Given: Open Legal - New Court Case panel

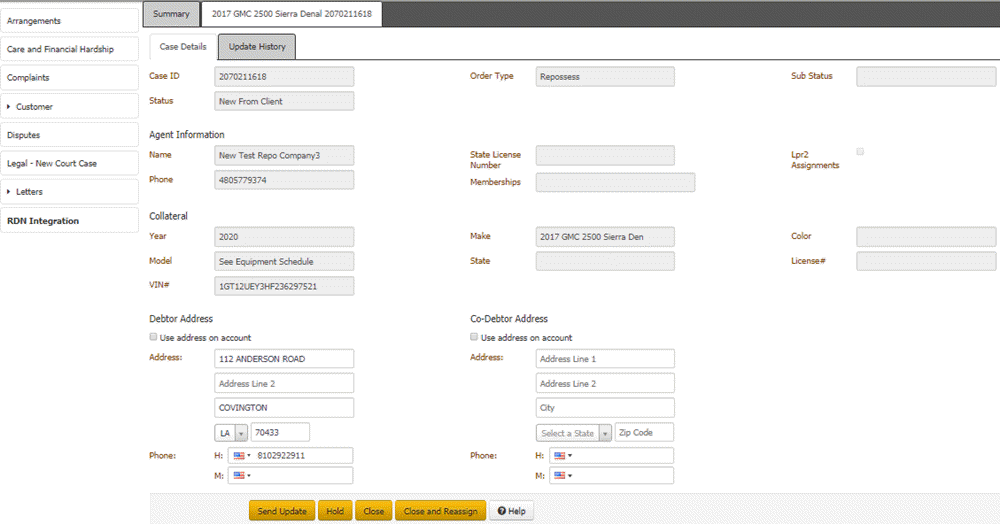Looking at the screenshot, I should pyautogui.click(x=70, y=163).
